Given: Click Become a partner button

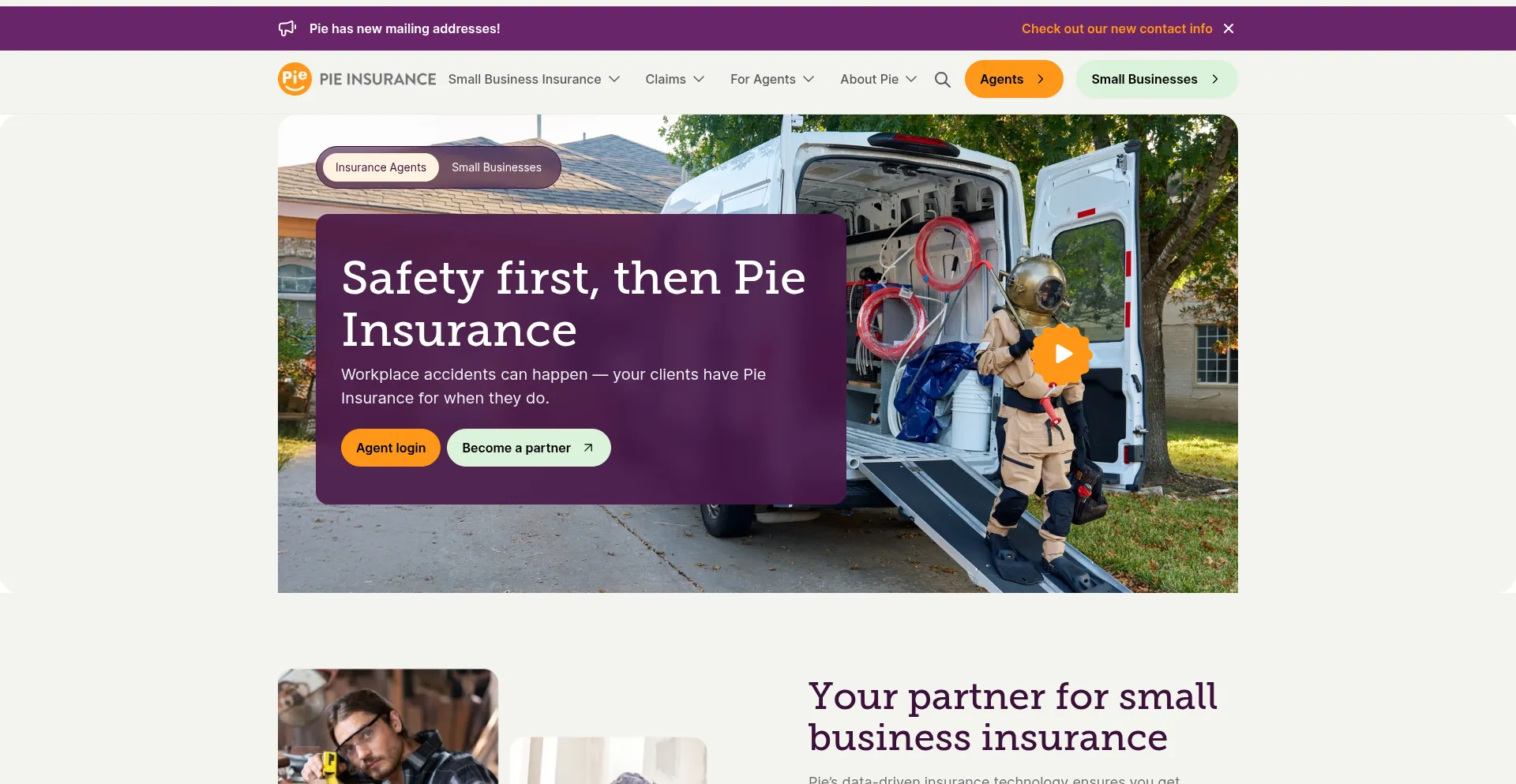Looking at the screenshot, I should tap(529, 448).
